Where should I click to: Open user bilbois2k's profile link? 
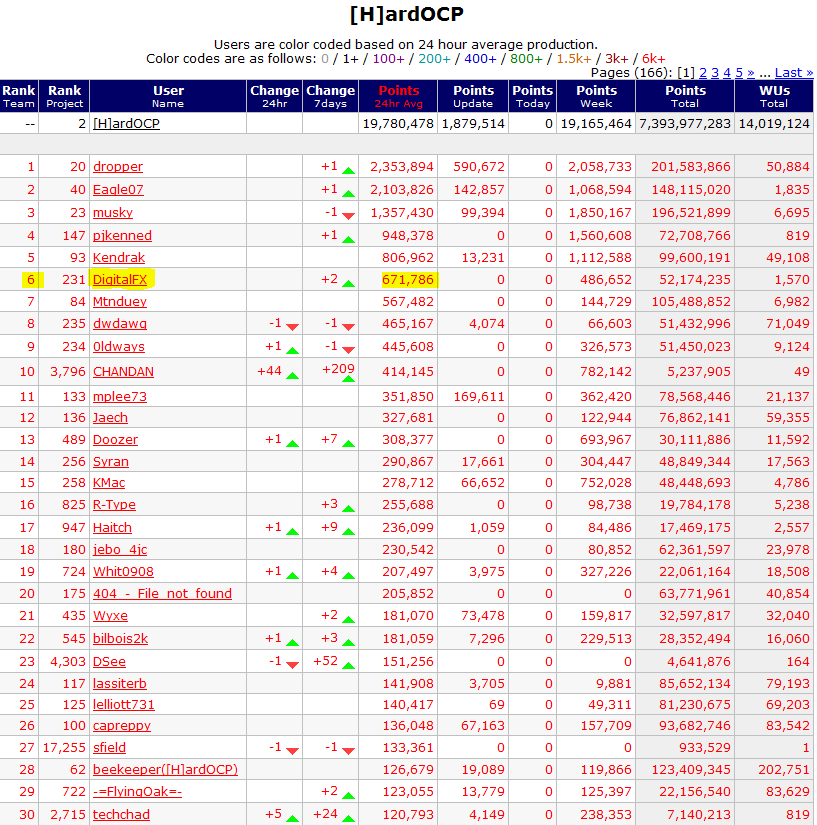coord(120,639)
